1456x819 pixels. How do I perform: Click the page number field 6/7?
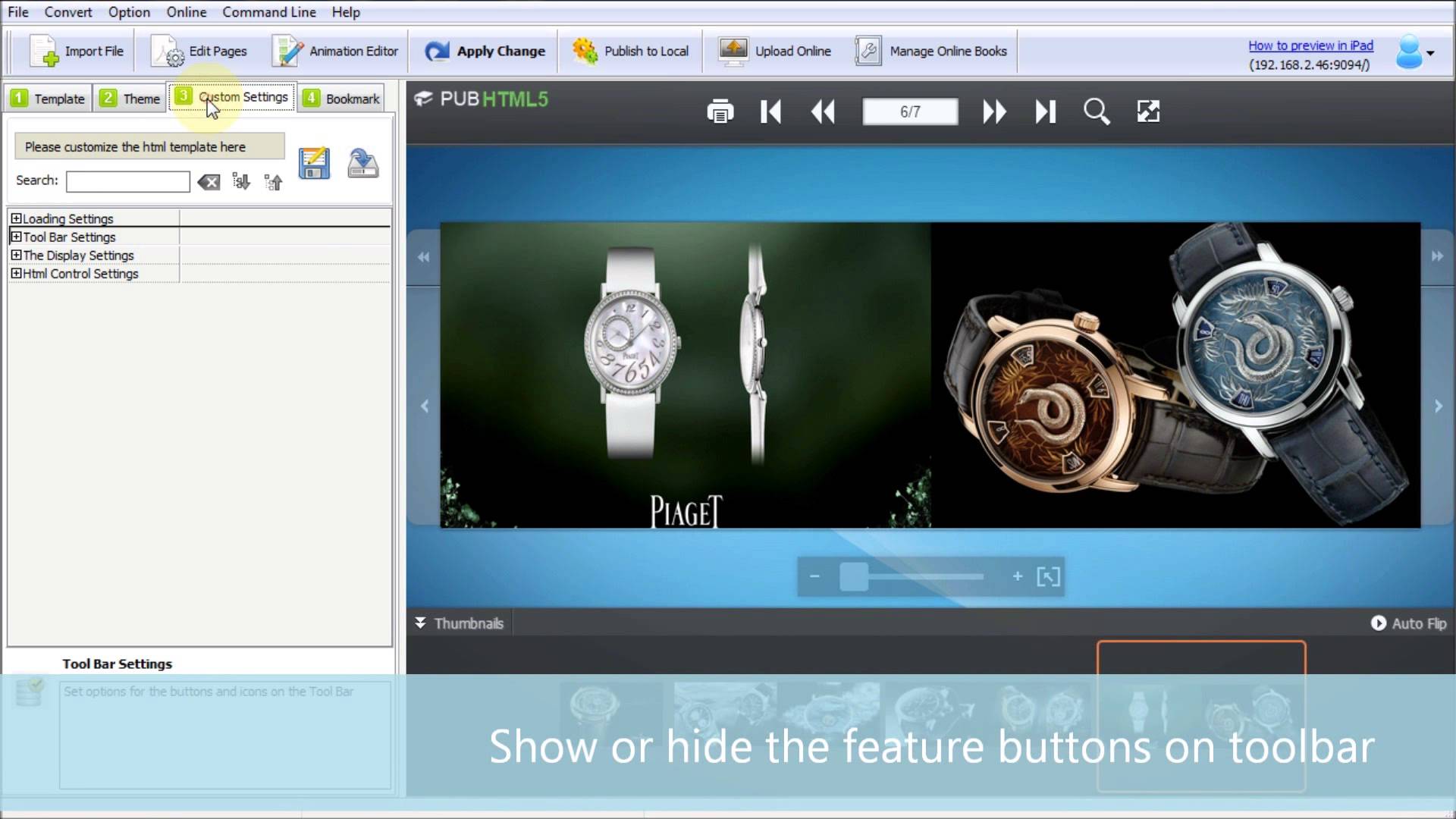pyautogui.click(x=910, y=111)
